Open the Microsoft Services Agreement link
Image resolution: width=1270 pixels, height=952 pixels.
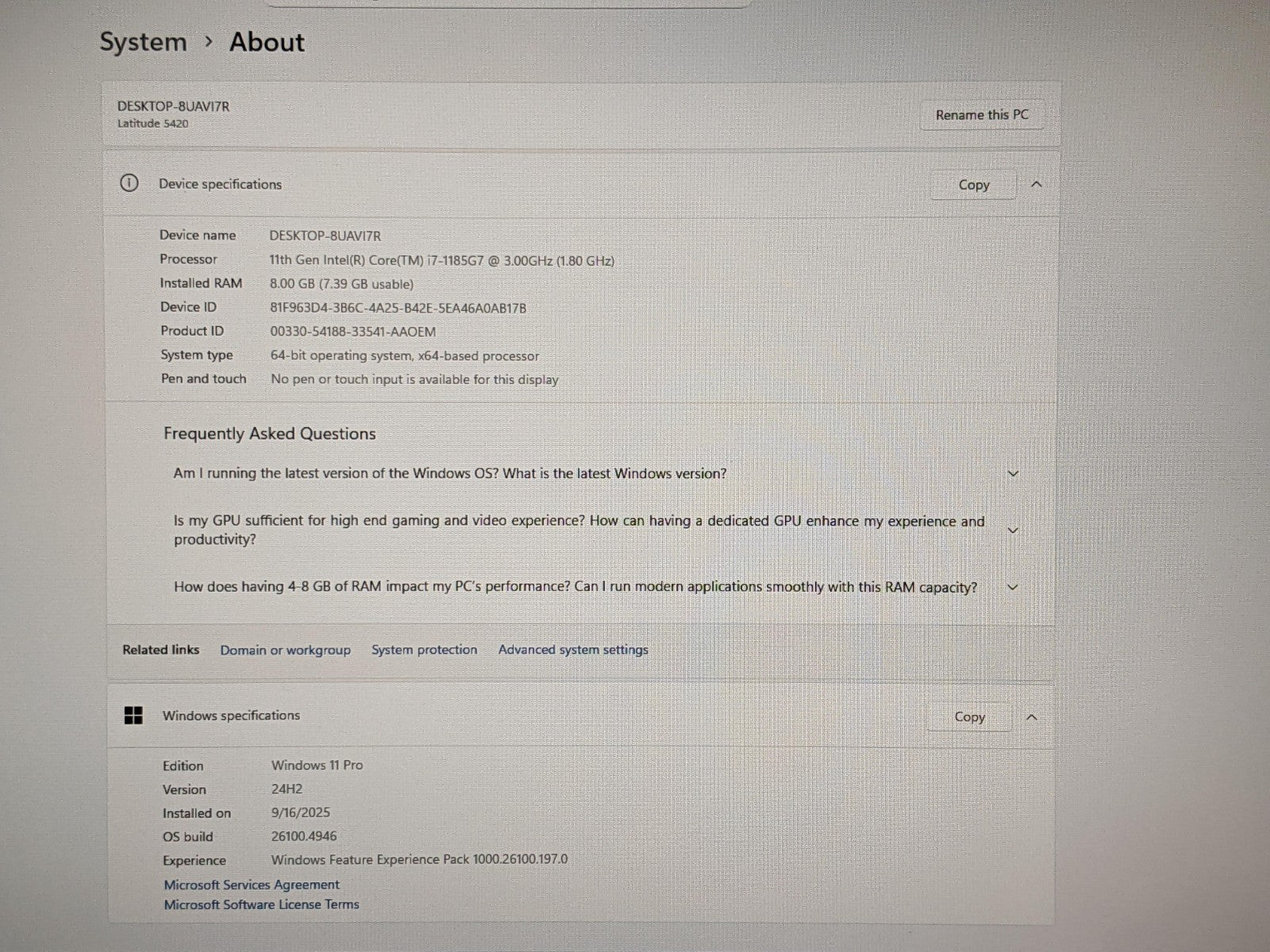click(252, 885)
